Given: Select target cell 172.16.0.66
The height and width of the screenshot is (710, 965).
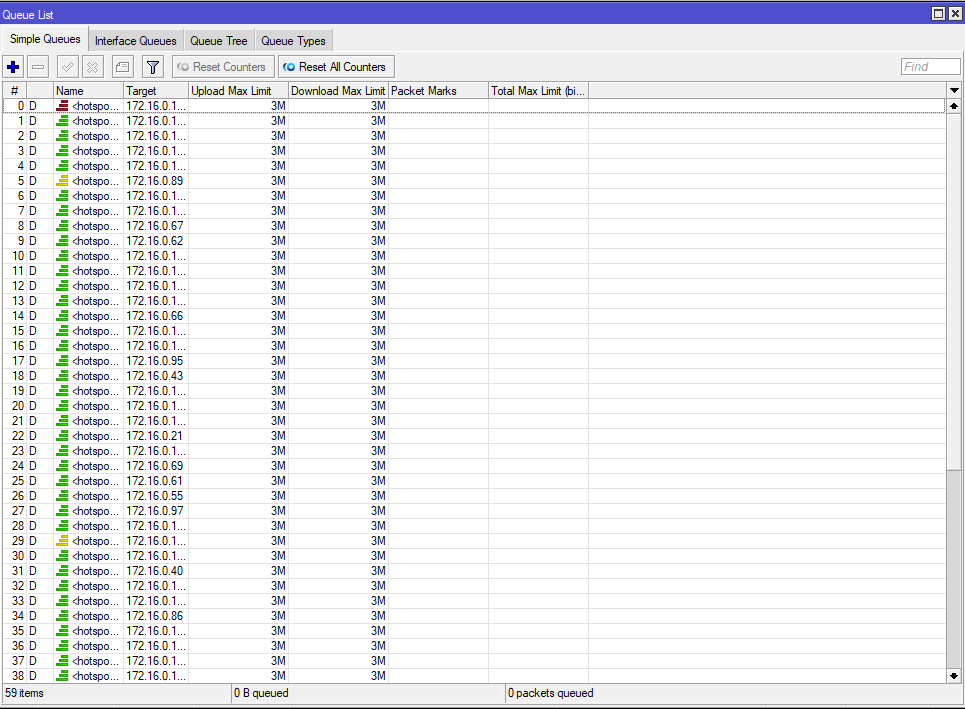Looking at the screenshot, I should pyautogui.click(x=154, y=316).
